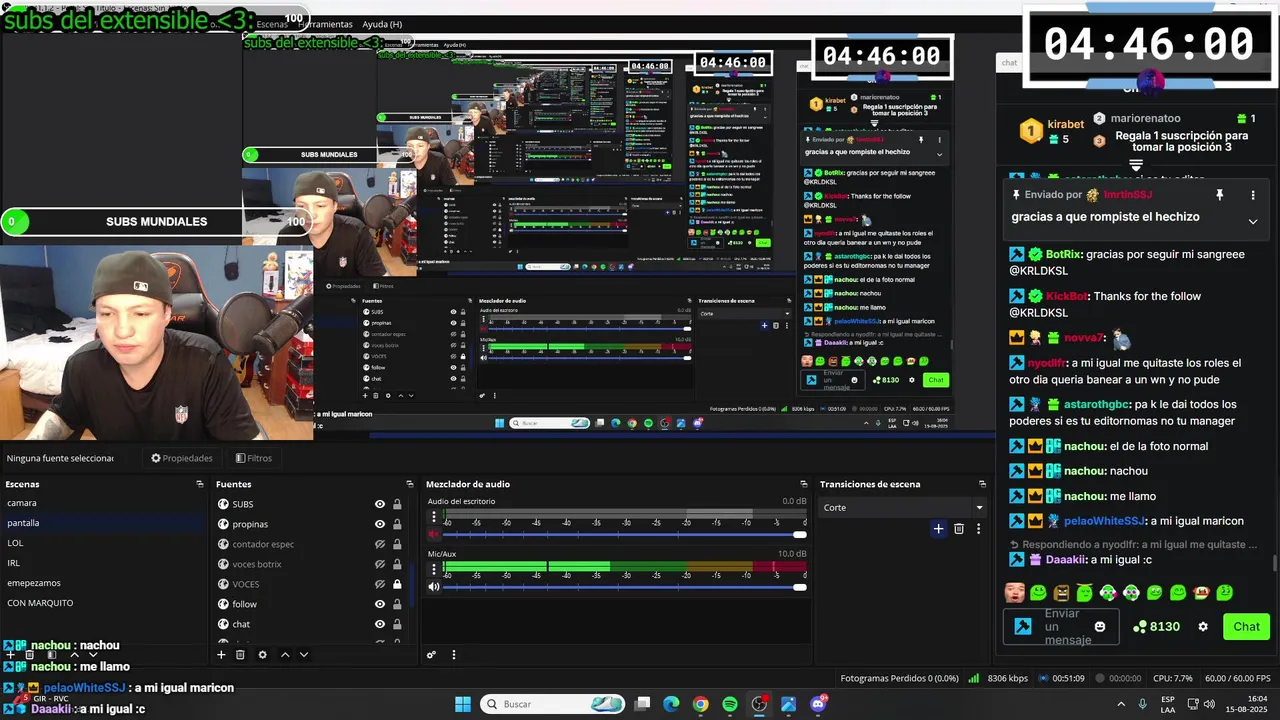Viewport: 1280px width, 720px height.
Task: Hide the propinas source with its eye icon
Action: 380,524
